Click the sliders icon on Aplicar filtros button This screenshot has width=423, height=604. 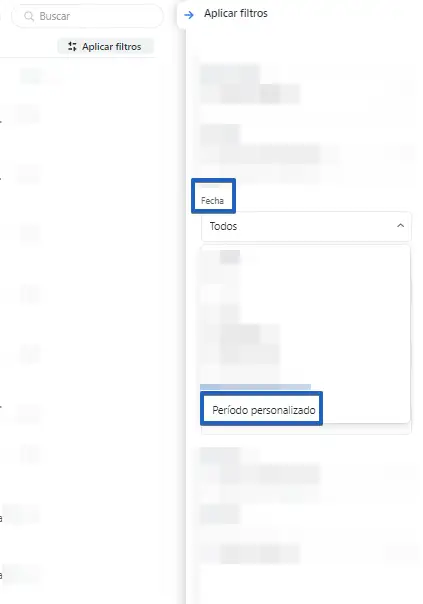coord(72,47)
